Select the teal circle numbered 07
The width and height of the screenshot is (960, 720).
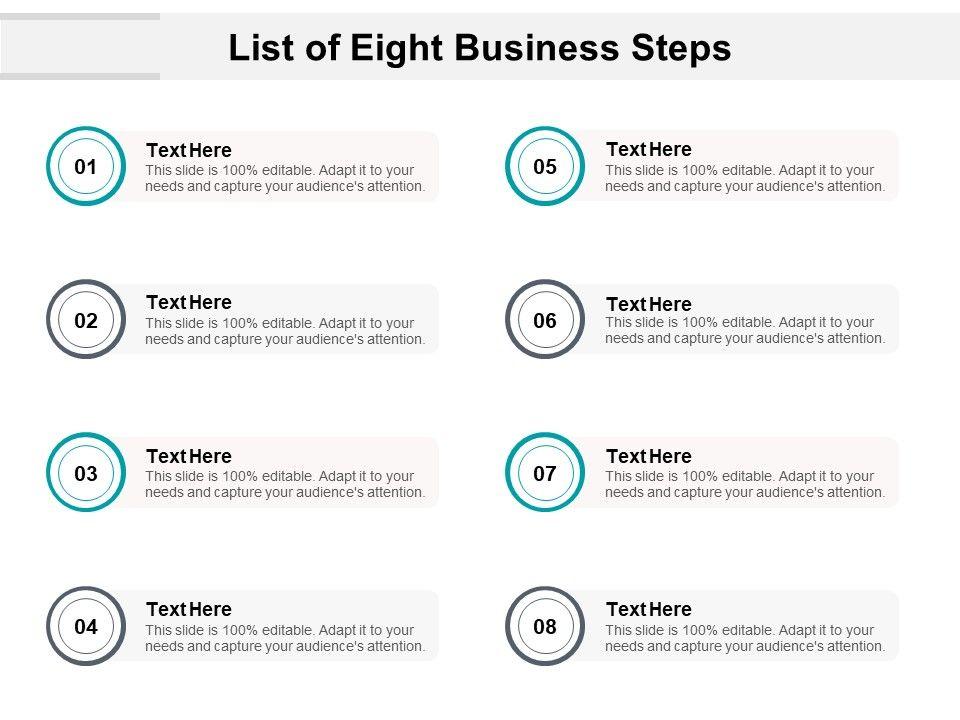[x=545, y=473]
